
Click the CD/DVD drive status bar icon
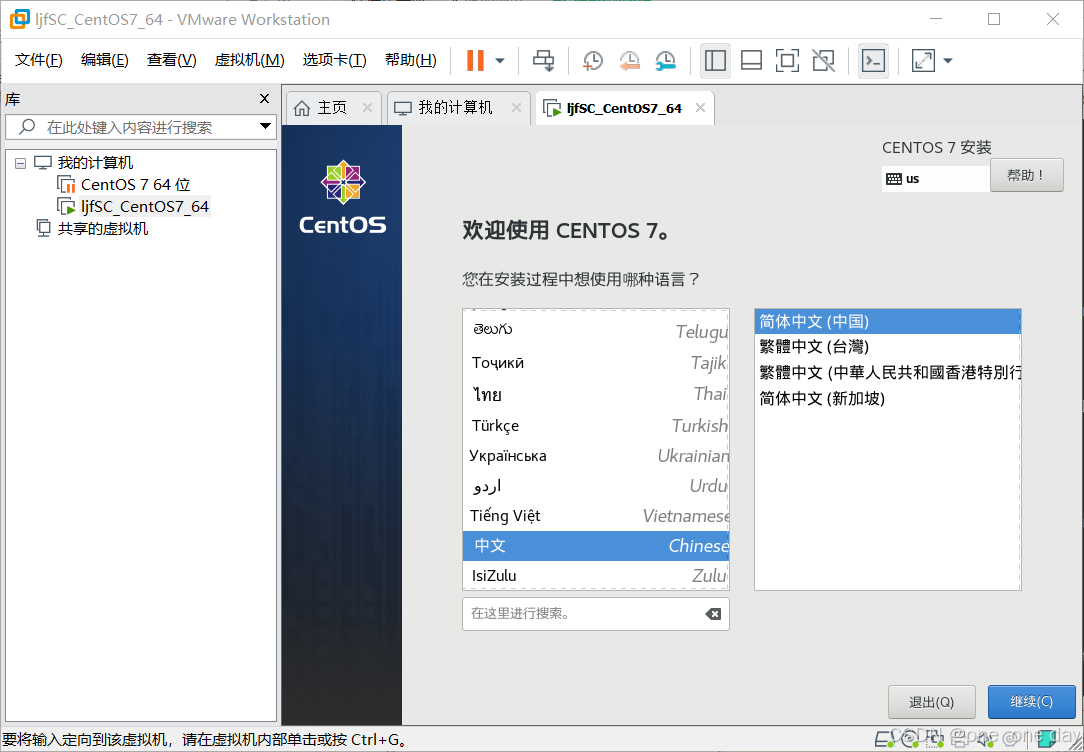point(910,740)
